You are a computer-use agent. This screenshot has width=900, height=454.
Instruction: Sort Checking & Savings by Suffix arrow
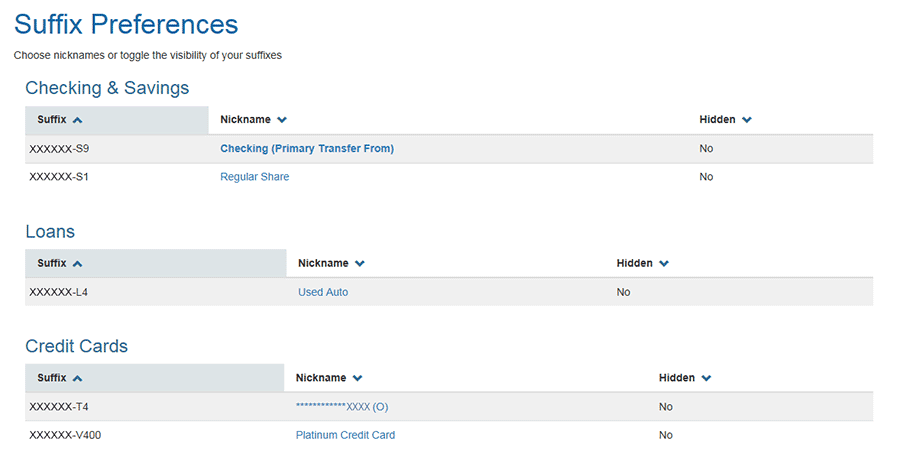pos(78,120)
